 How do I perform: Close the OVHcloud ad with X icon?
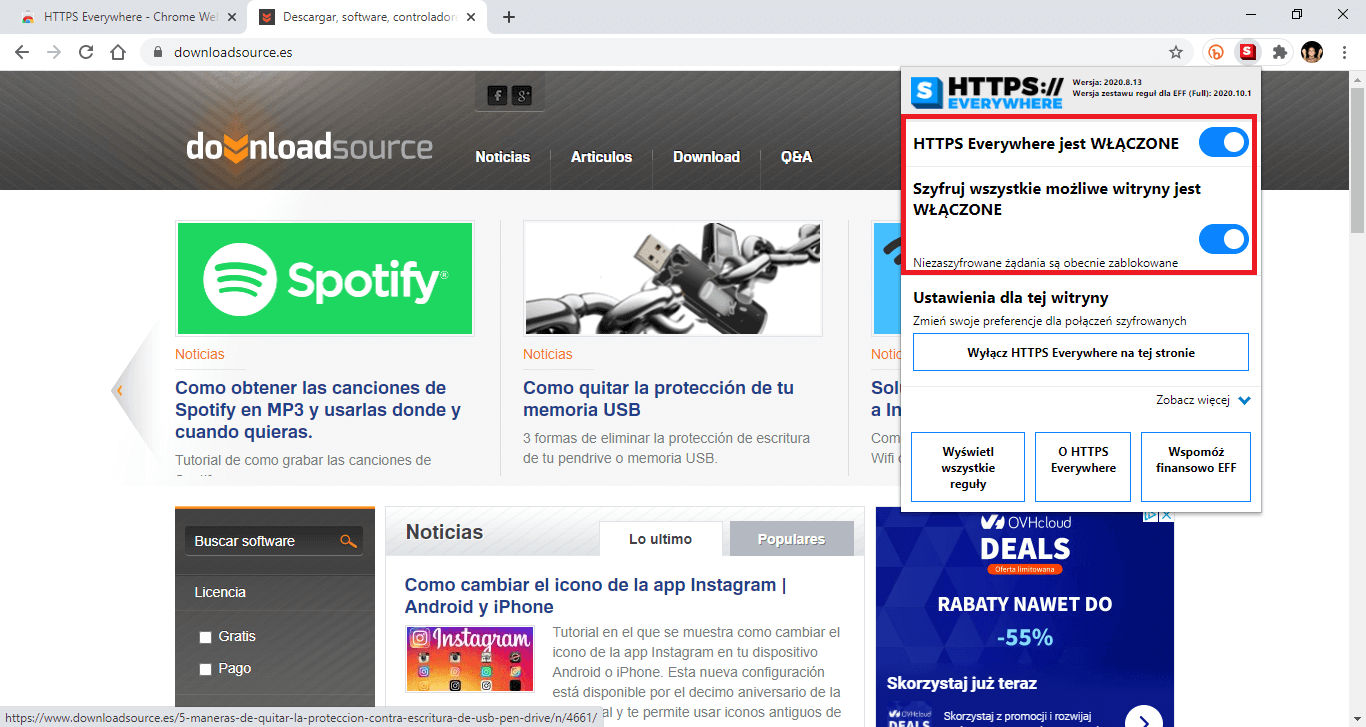[1165, 515]
